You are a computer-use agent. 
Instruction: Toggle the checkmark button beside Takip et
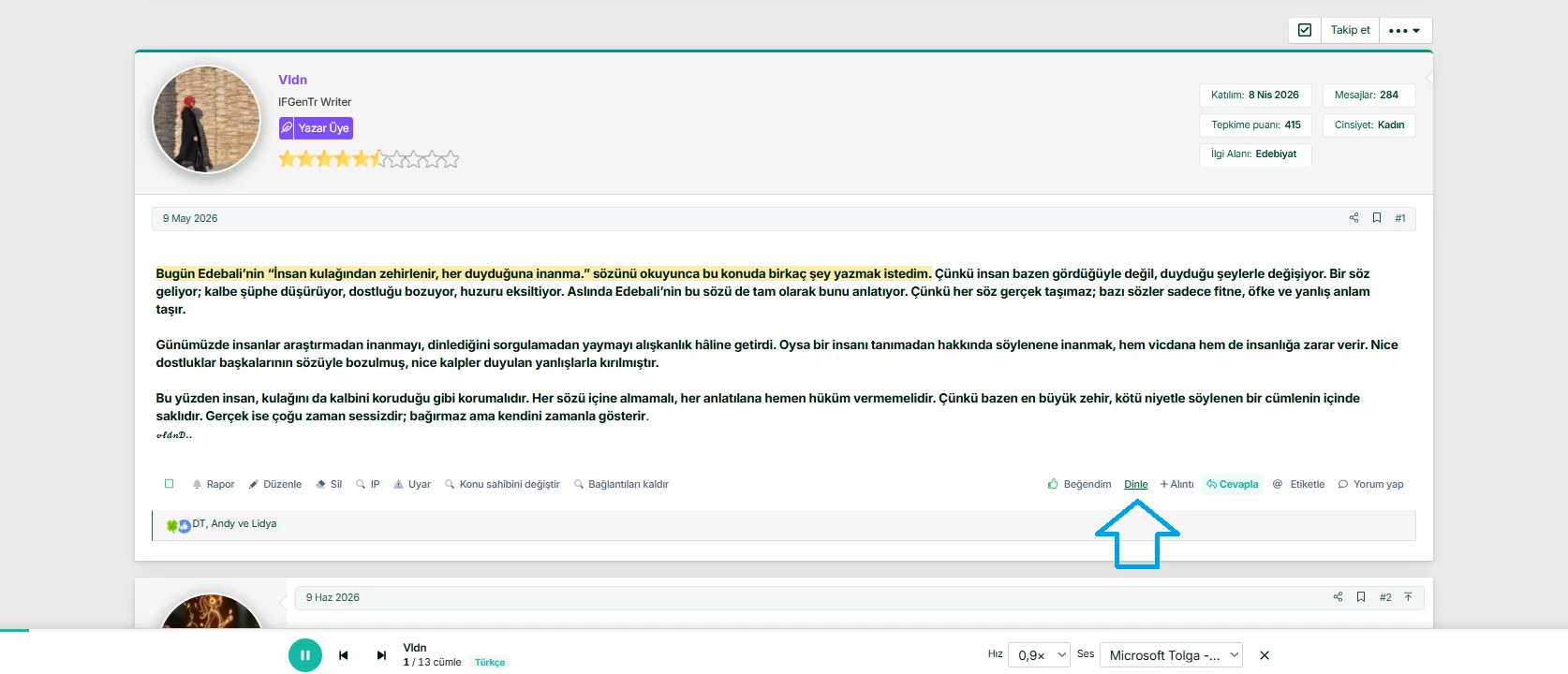[x=1305, y=30]
